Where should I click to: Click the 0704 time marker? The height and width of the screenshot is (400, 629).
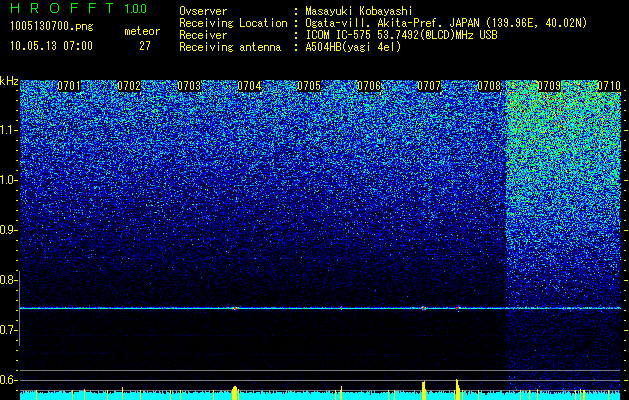[249, 86]
